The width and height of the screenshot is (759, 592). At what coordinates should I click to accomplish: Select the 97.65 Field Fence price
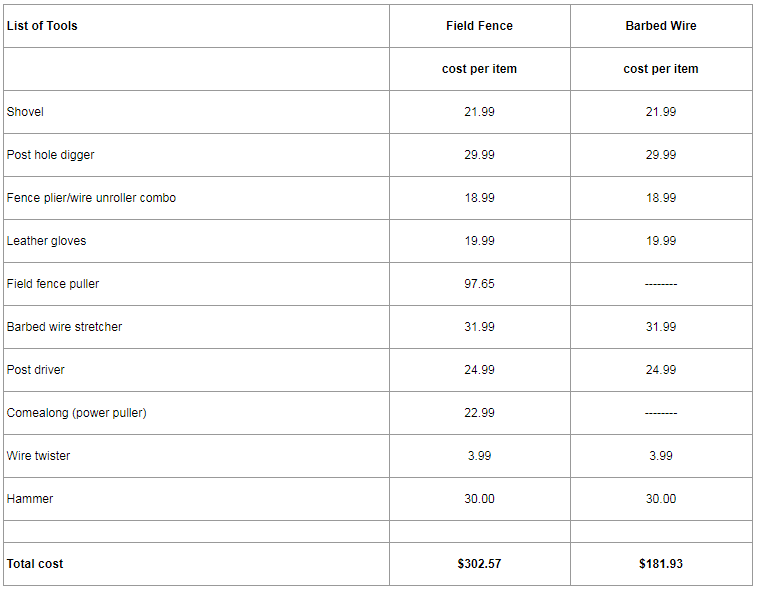click(479, 284)
